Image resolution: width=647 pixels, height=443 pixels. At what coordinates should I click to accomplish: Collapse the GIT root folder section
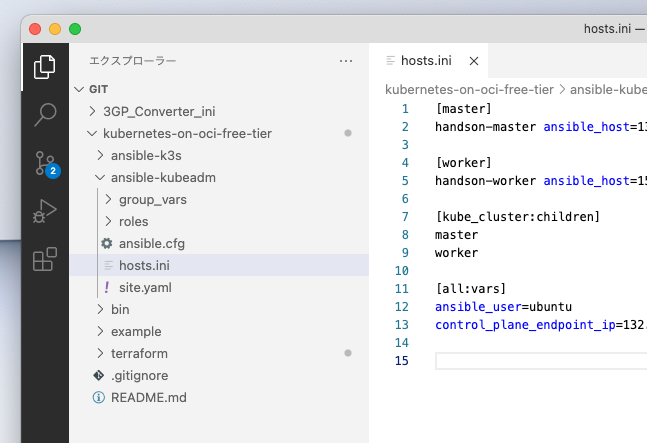(79, 89)
